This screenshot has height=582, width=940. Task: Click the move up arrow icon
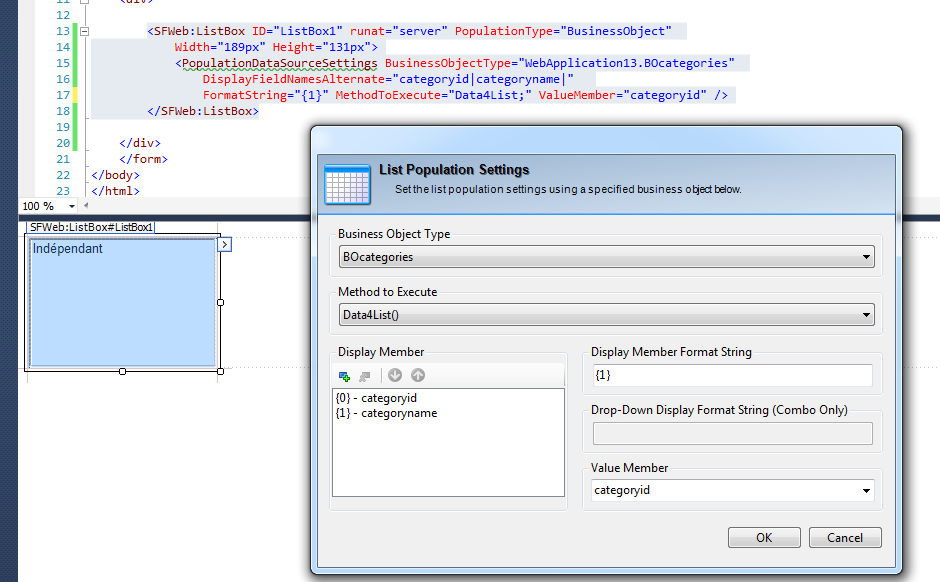[x=418, y=376]
